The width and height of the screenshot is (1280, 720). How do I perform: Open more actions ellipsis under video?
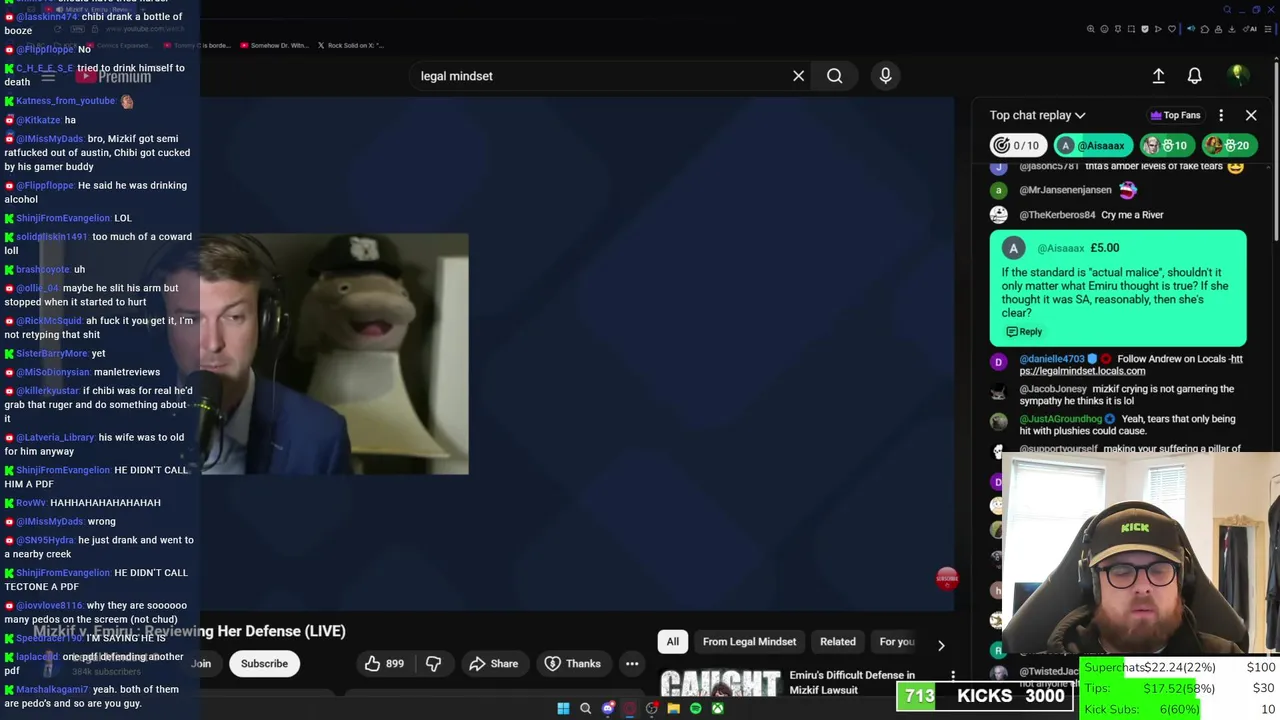[632, 663]
